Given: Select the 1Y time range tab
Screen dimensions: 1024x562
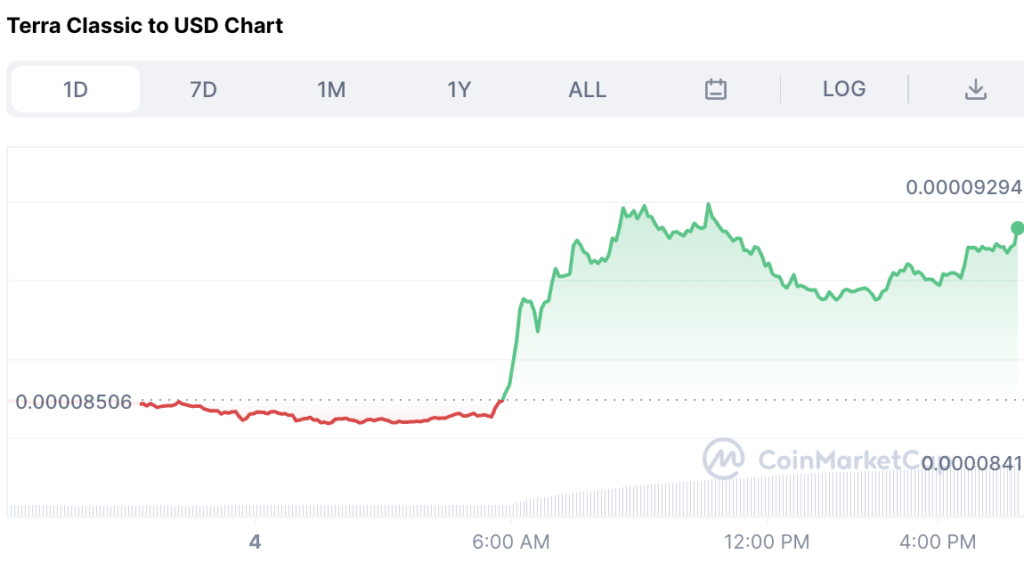Looking at the screenshot, I should [x=458, y=89].
